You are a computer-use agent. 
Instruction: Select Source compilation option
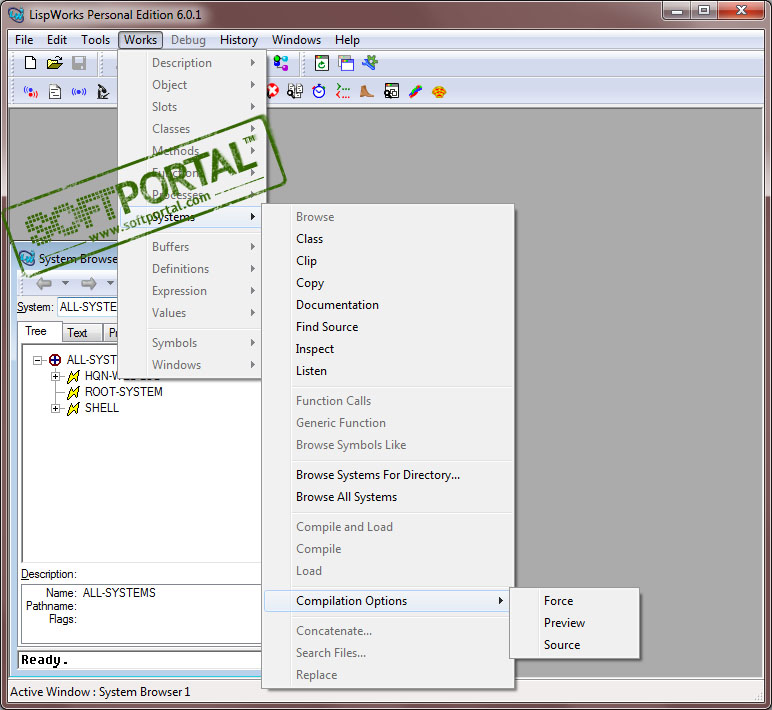pyautogui.click(x=575, y=645)
